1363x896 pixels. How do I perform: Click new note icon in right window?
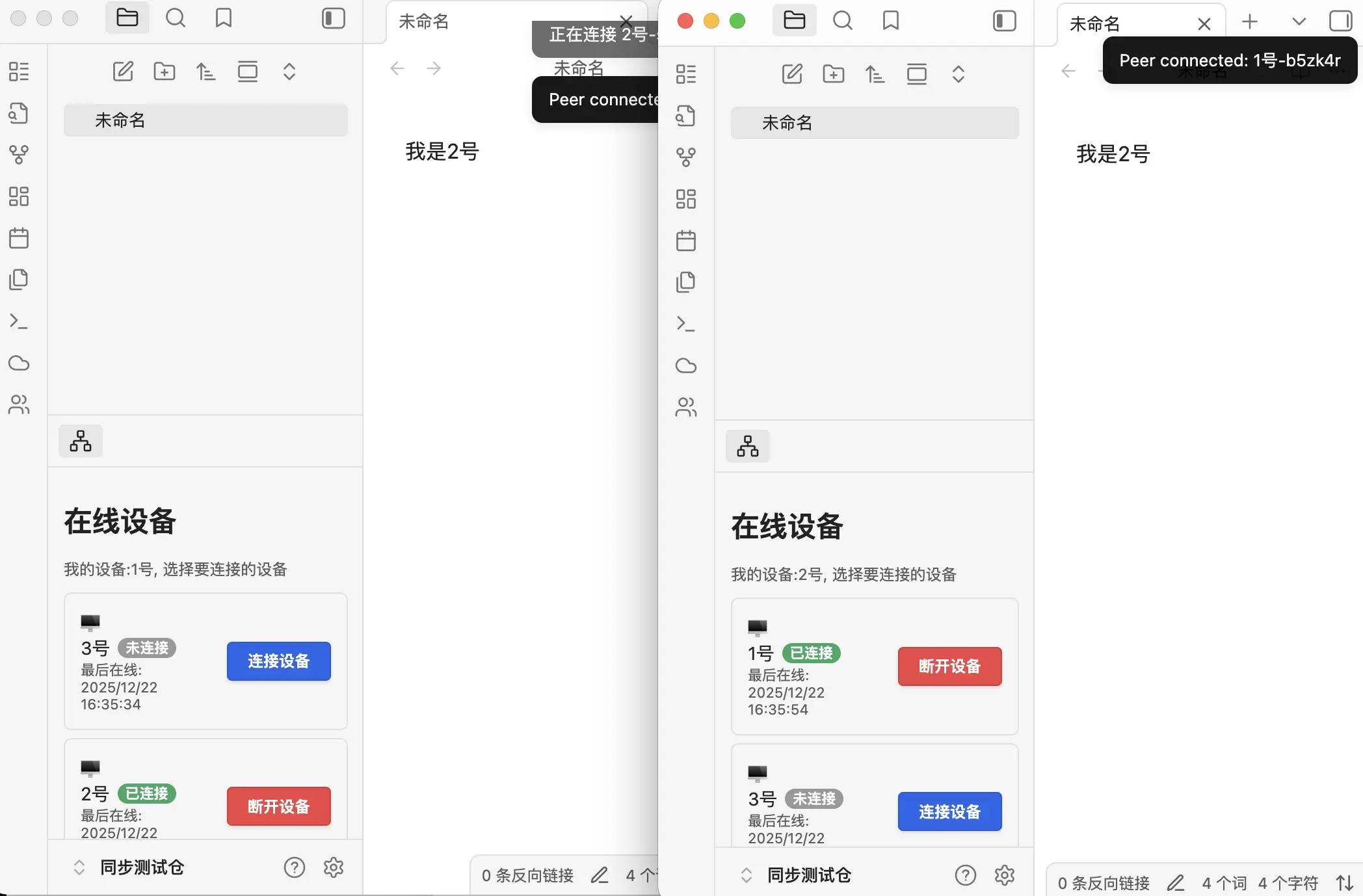point(791,74)
